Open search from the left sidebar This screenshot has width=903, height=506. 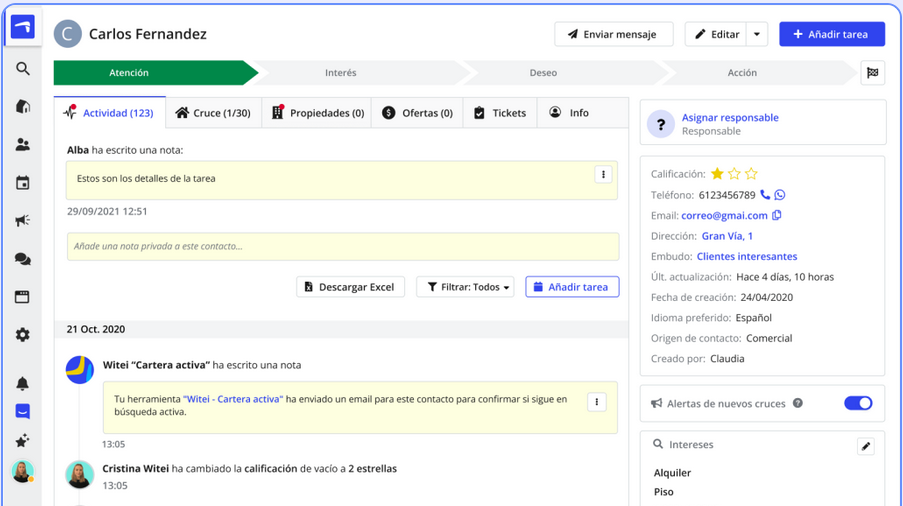click(x=22, y=69)
